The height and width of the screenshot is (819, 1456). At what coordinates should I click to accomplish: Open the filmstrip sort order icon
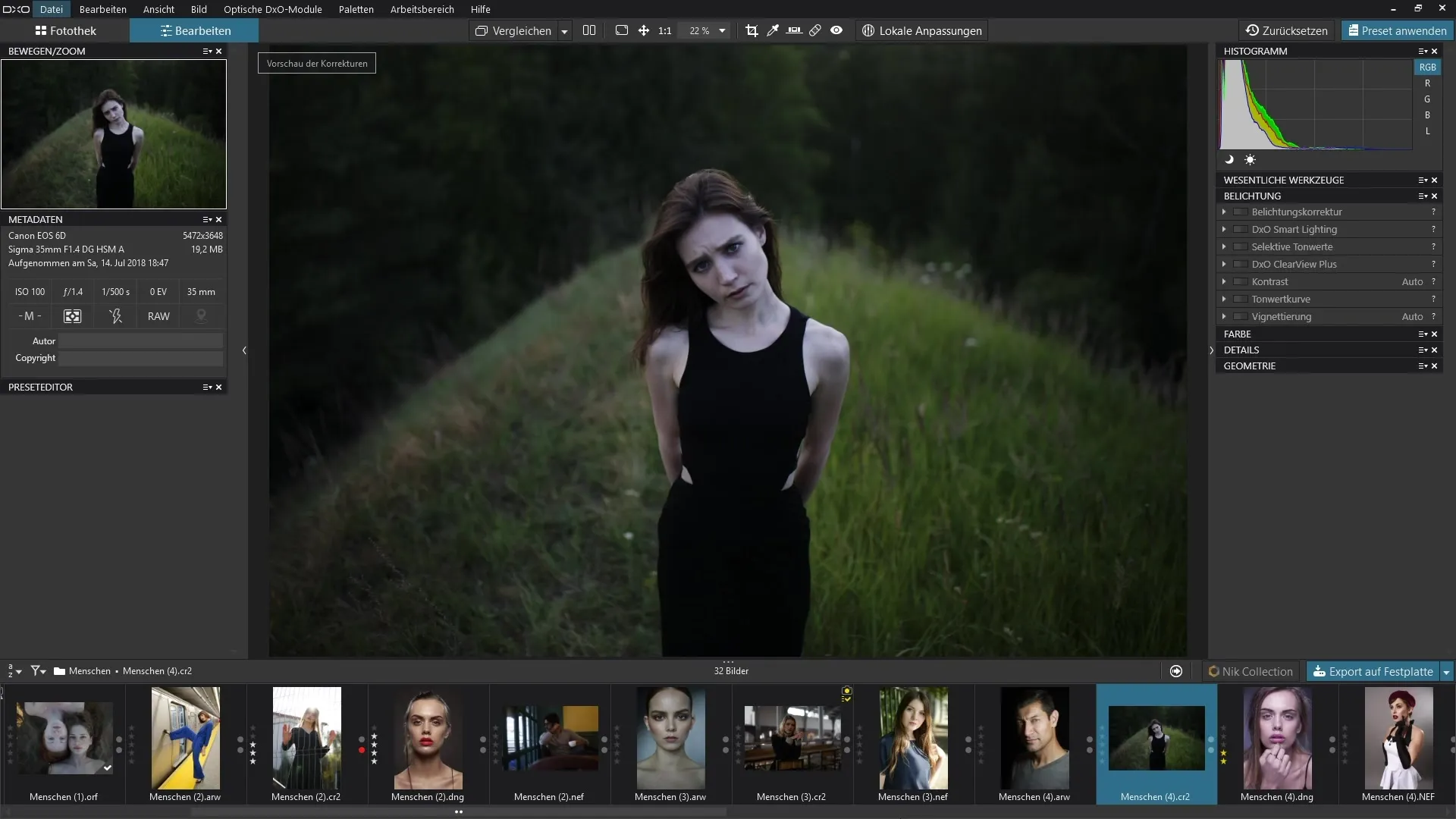[14, 671]
